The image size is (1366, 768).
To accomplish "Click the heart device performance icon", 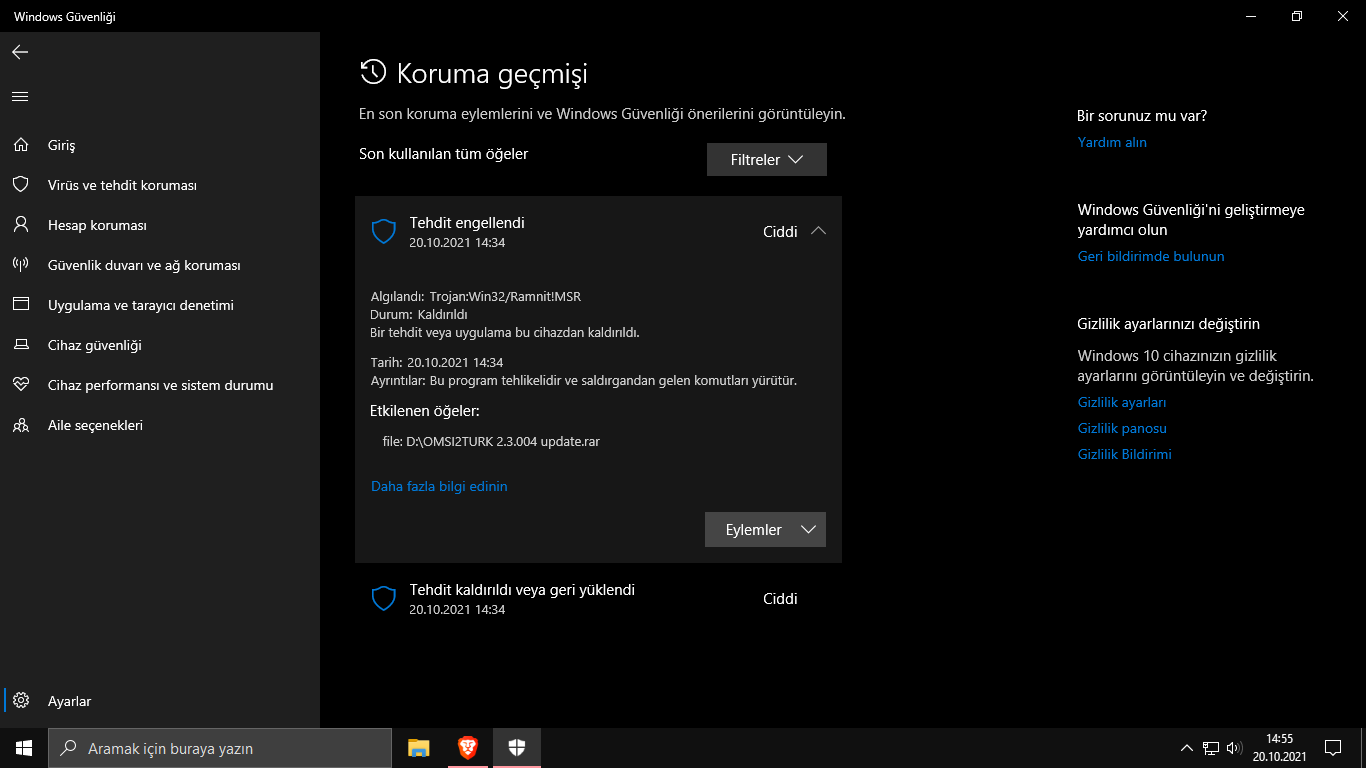I will coord(20,385).
